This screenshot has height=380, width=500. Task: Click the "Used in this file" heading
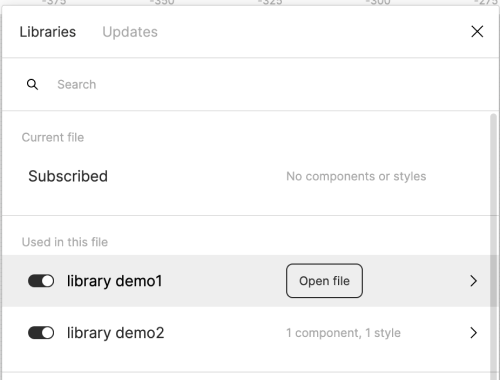click(x=65, y=242)
